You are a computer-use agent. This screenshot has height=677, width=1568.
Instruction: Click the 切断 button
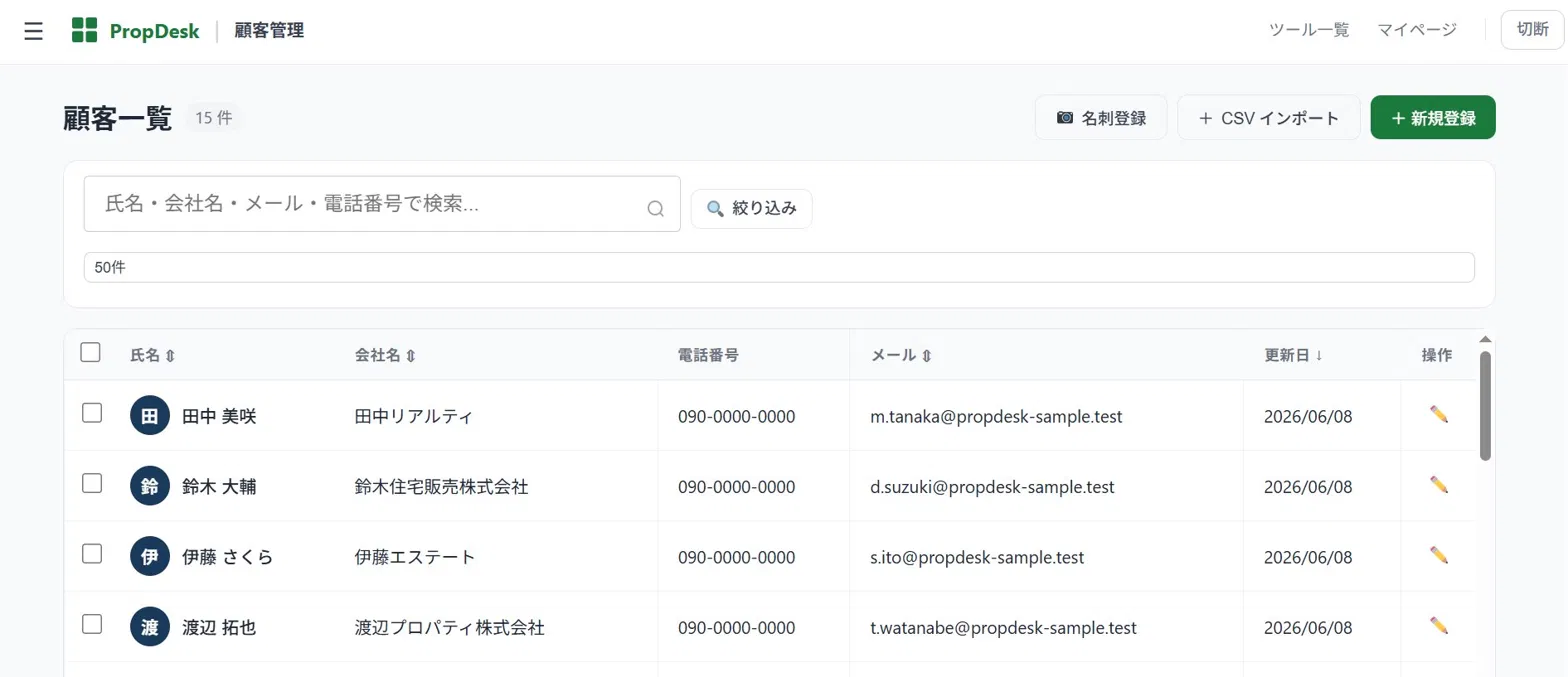coord(1532,30)
